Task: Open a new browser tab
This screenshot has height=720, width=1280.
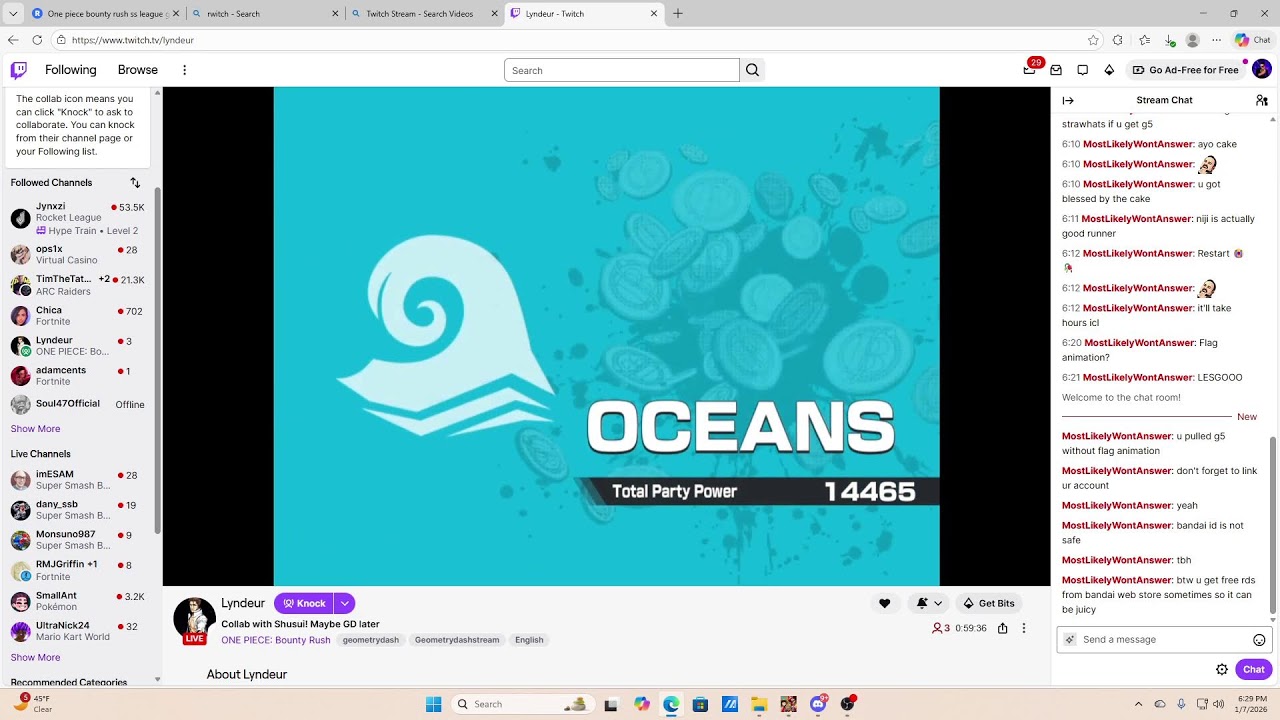Action: [x=678, y=14]
